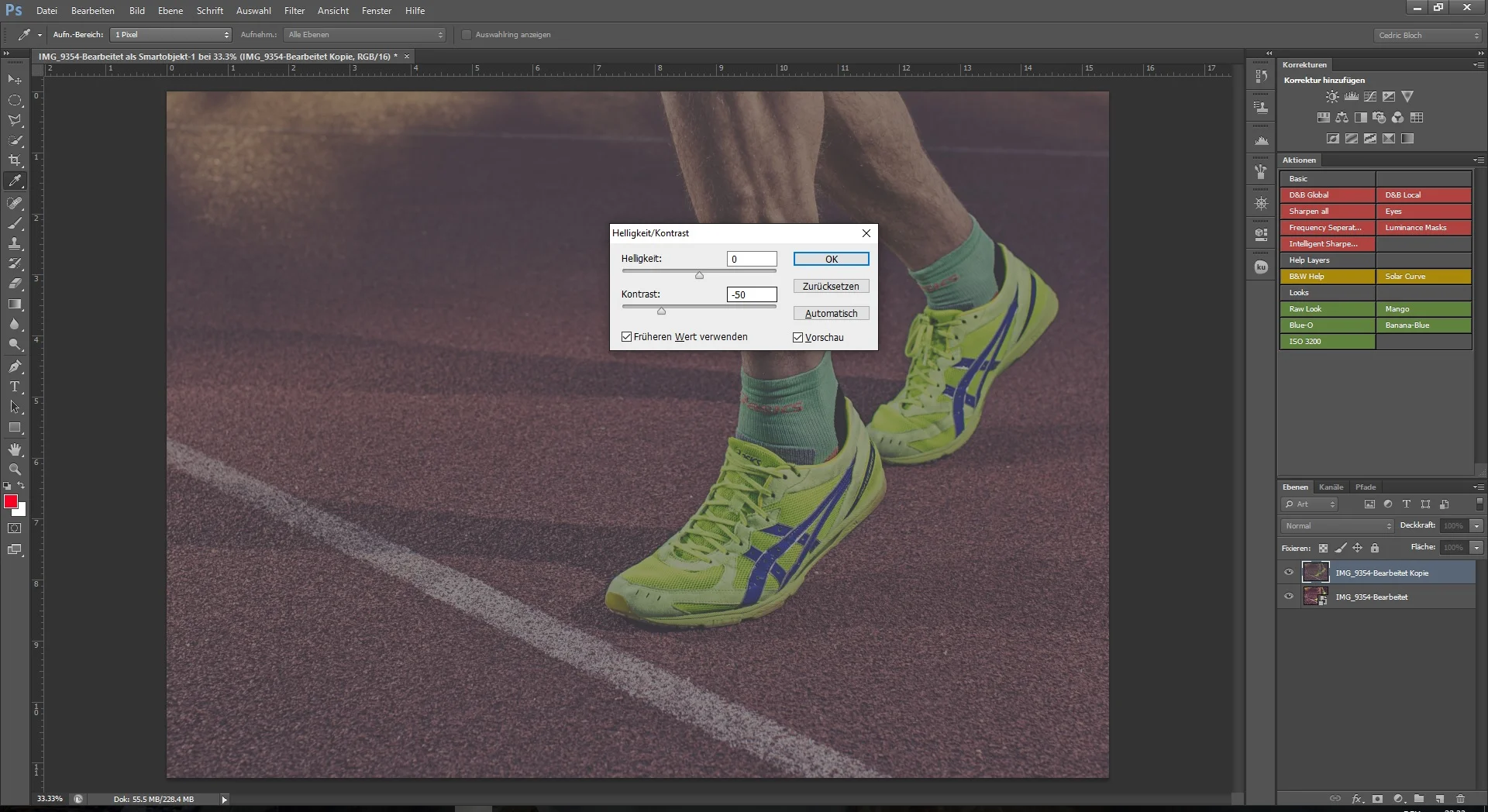The height and width of the screenshot is (812, 1488).
Task: Open the Deckkraft opacity dropdown arrow
Action: point(1476,526)
